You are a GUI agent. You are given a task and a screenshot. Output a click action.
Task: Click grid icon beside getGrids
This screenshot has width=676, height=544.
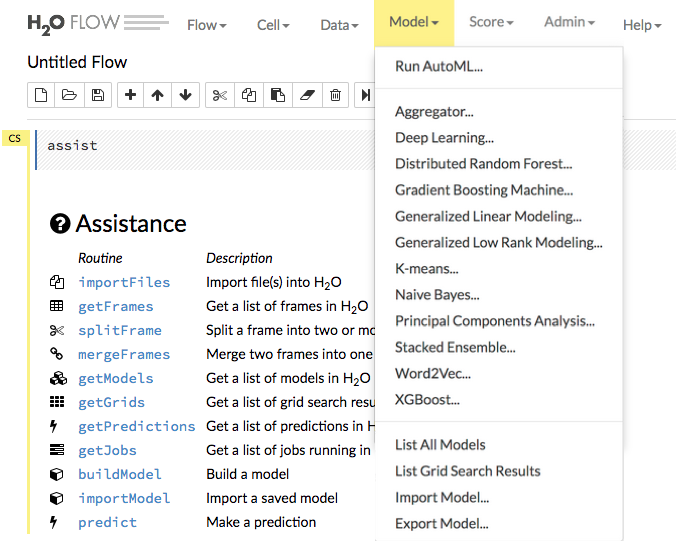coord(57,402)
